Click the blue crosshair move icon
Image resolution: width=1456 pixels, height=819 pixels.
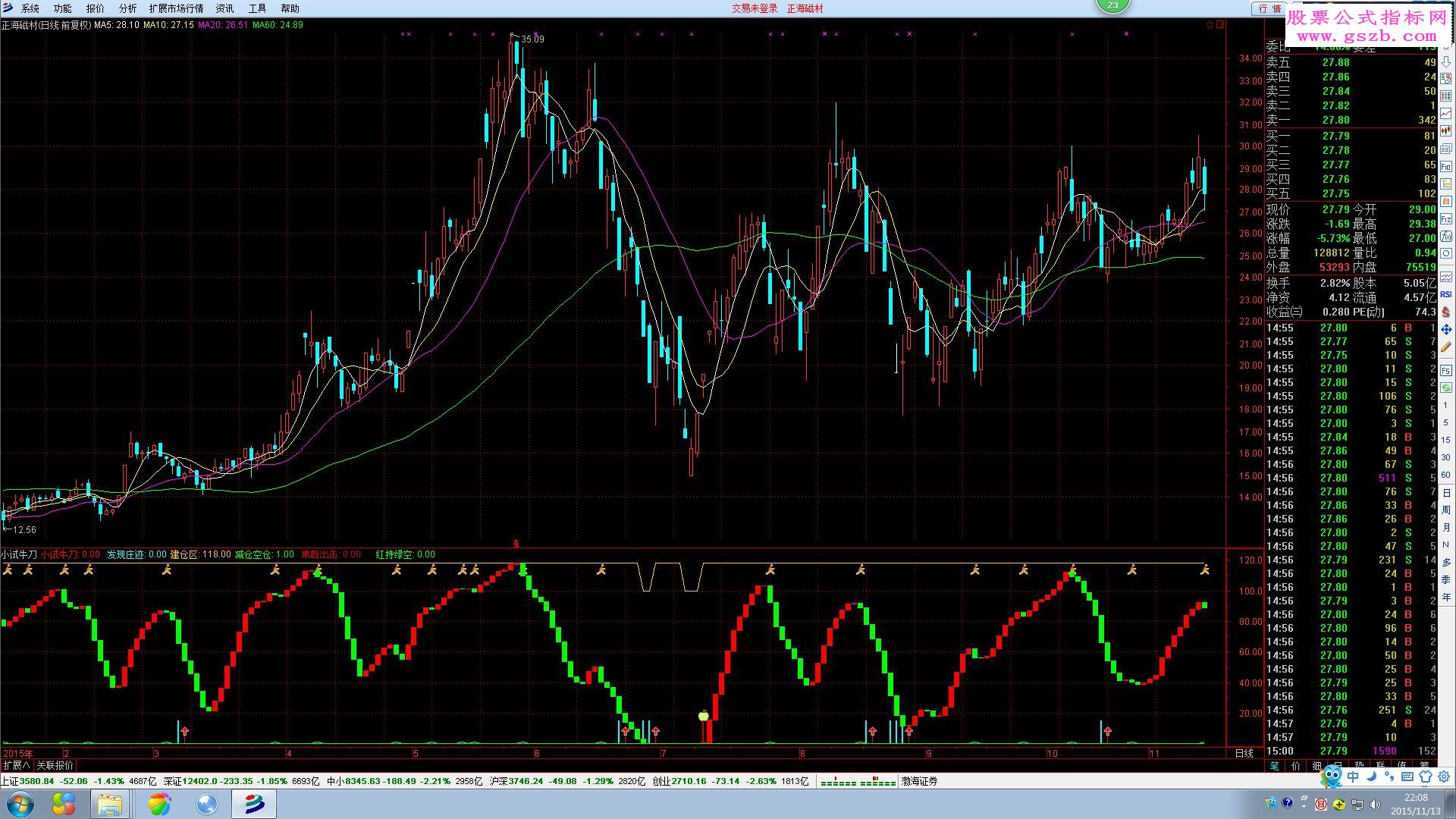click(1446, 329)
